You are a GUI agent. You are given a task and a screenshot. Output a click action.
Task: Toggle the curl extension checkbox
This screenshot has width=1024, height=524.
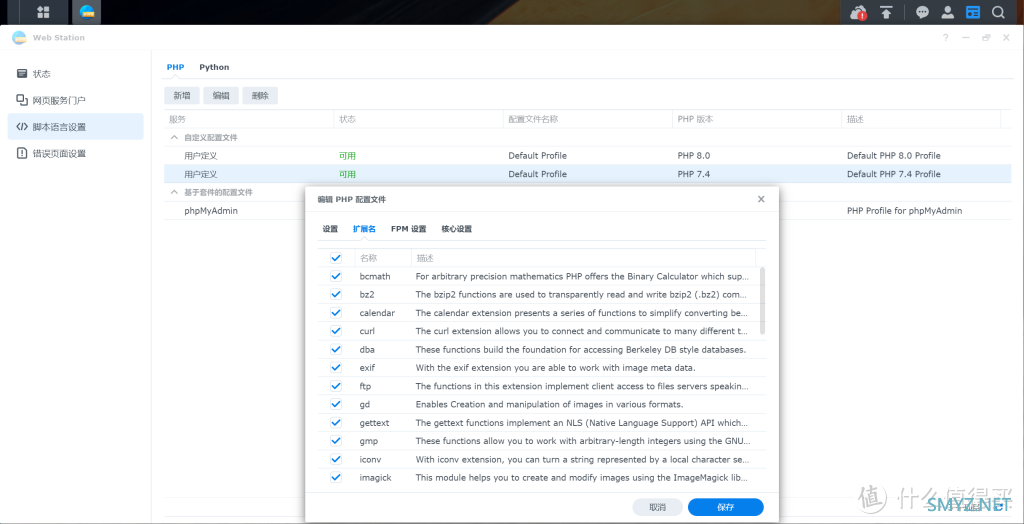(x=336, y=331)
